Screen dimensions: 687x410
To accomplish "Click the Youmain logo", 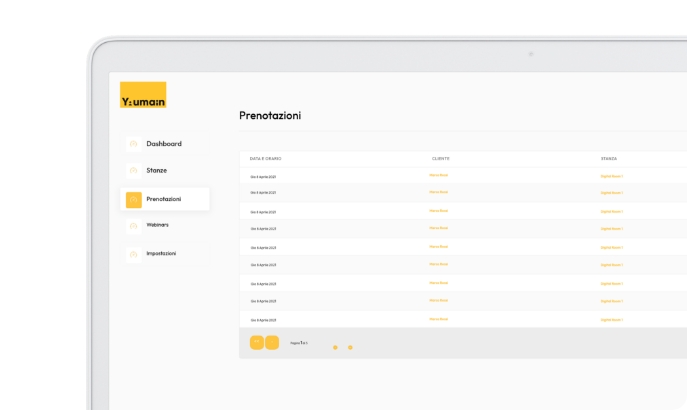I will pos(143,95).
